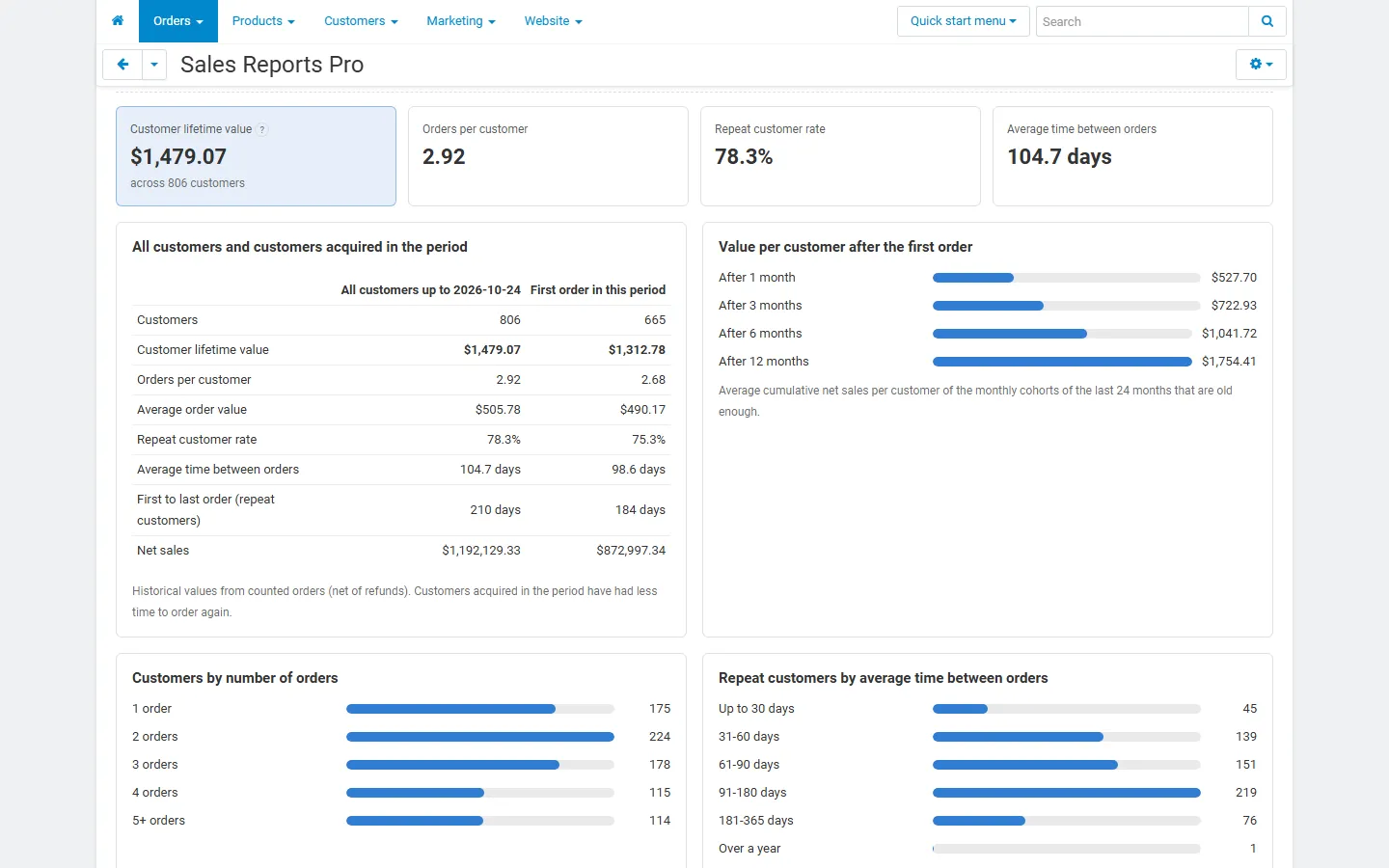The image size is (1389, 868).
Task: Open the gear settings menu
Action: coord(1261,65)
